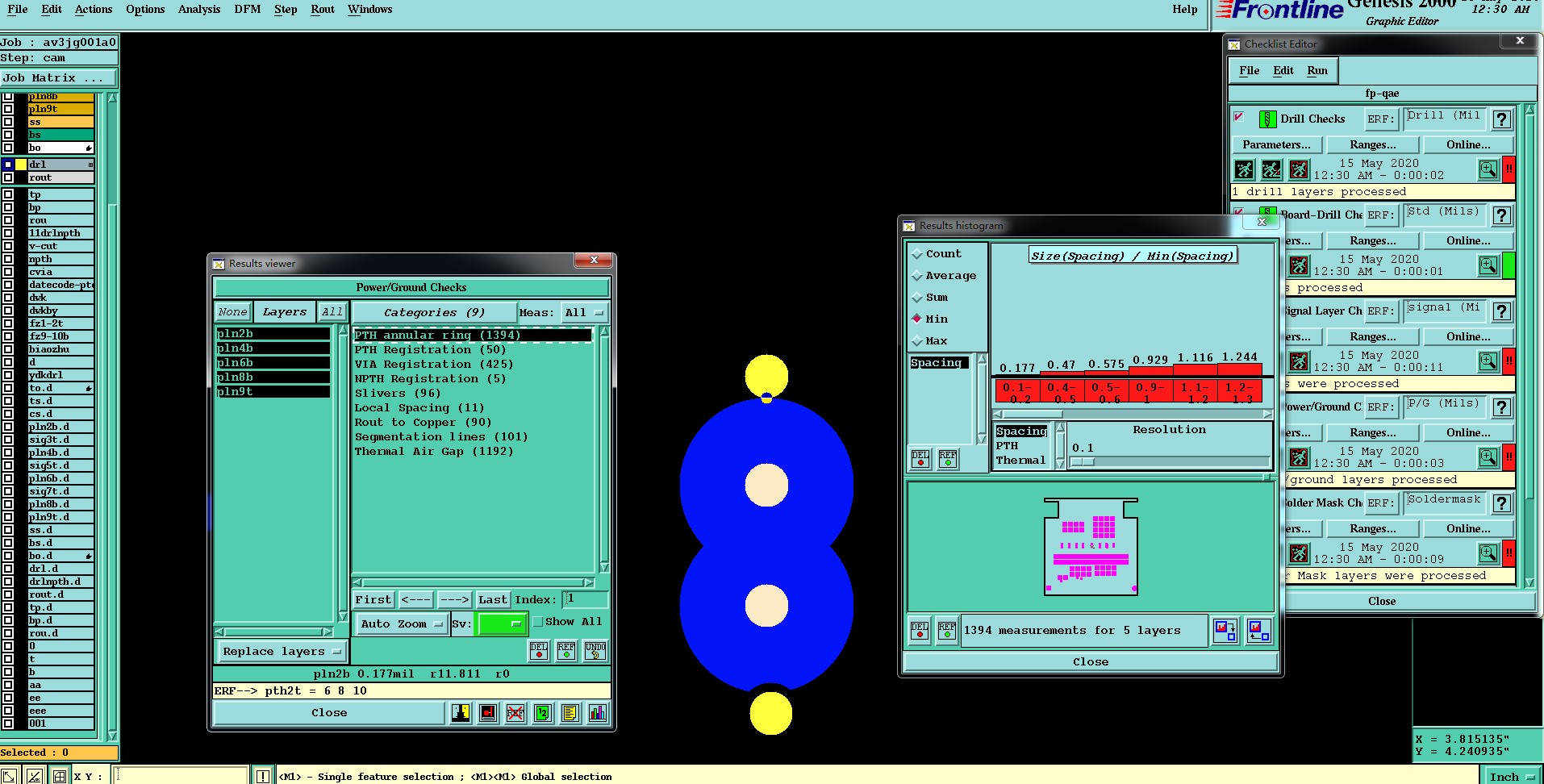
Task: Click the Resolution slider handle
Action: pyautogui.click(x=1082, y=462)
